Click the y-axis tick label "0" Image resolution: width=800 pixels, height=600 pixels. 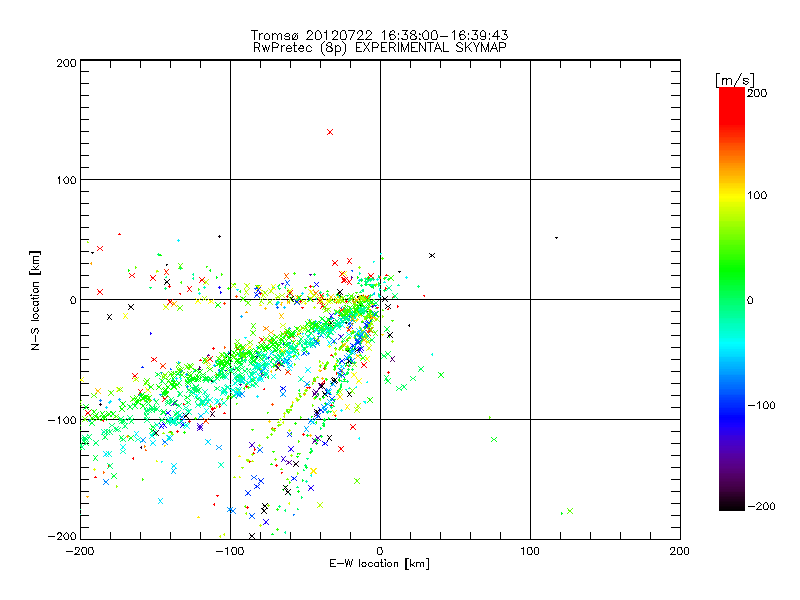tap(73, 300)
